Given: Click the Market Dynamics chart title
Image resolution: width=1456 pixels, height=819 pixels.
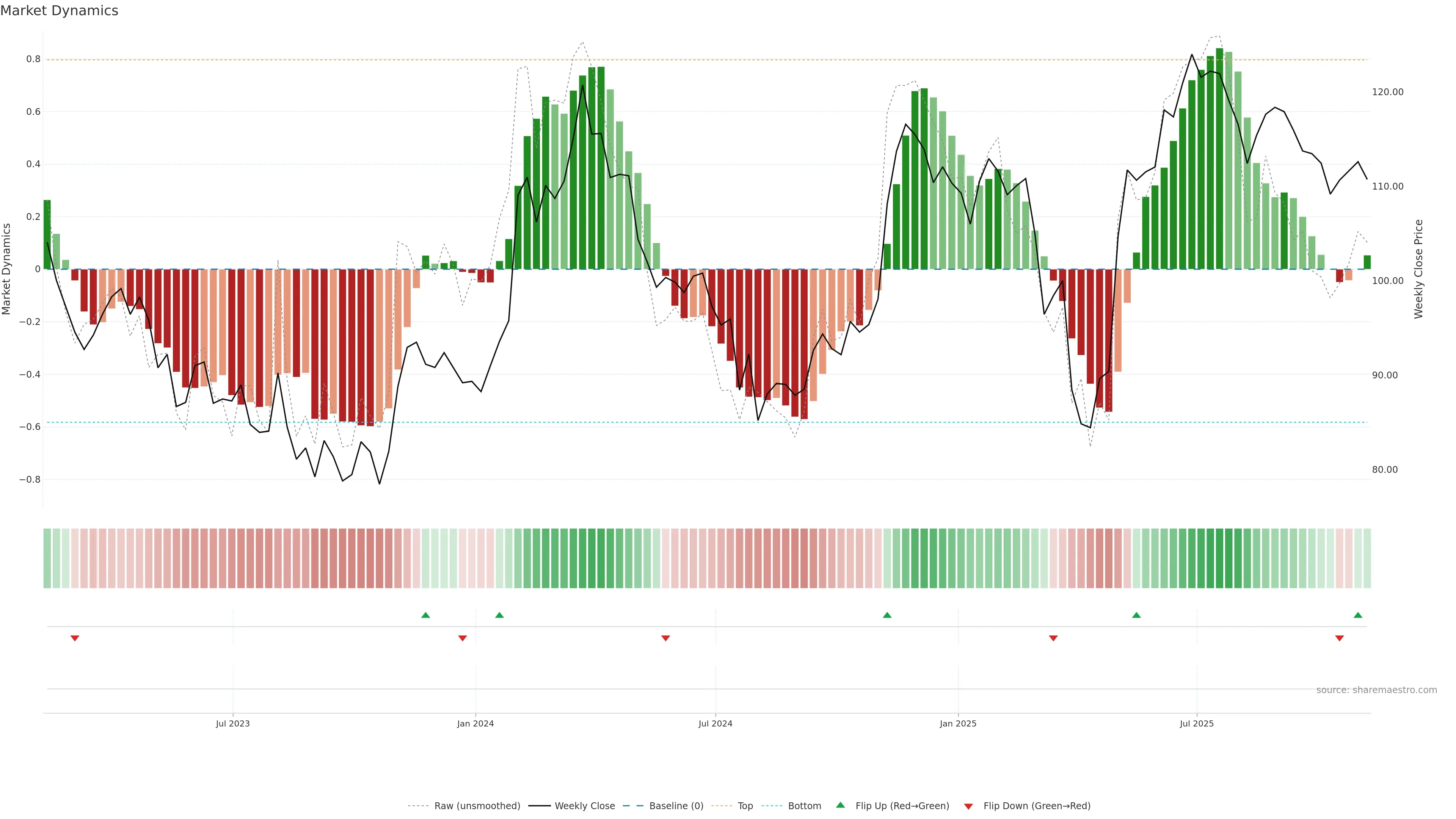Looking at the screenshot, I should click(x=60, y=11).
